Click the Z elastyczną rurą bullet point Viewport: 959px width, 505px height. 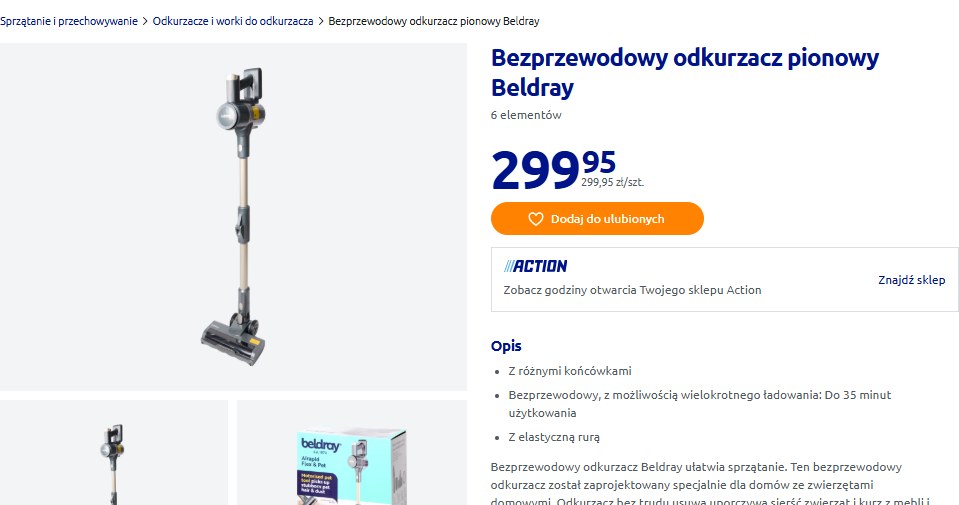[554, 437]
